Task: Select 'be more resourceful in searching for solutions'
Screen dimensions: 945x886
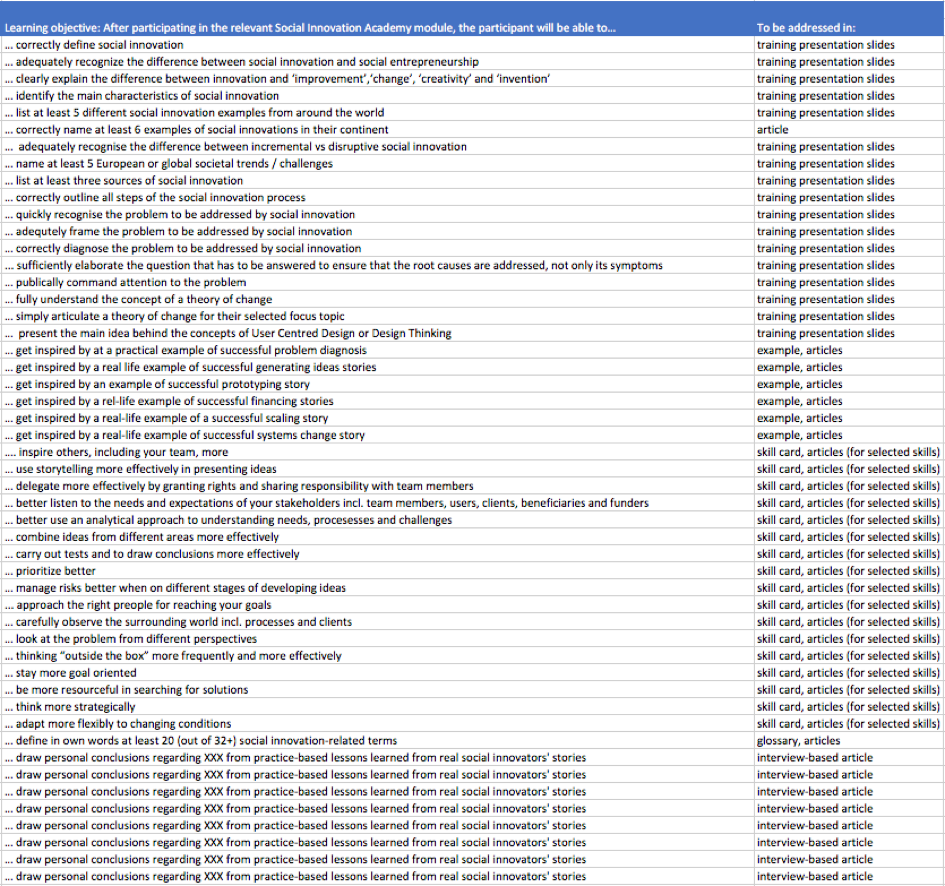Action: 377,690
